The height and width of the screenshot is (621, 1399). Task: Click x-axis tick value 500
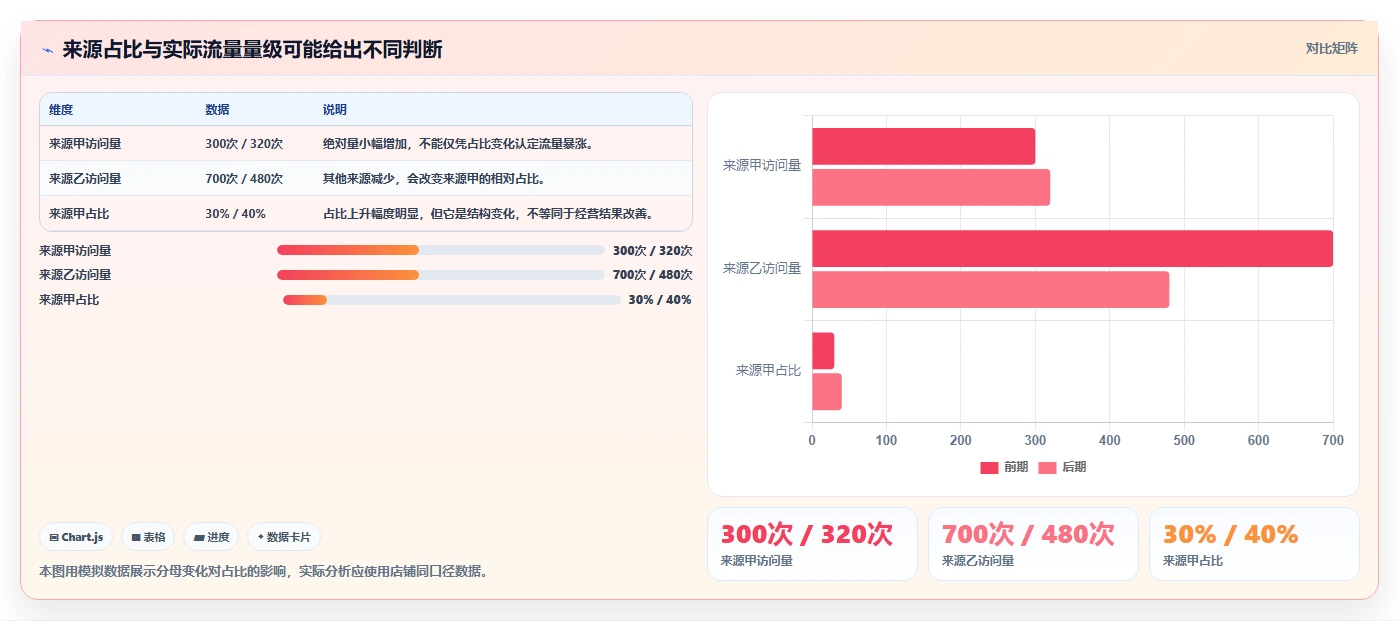(x=1184, y=440)
